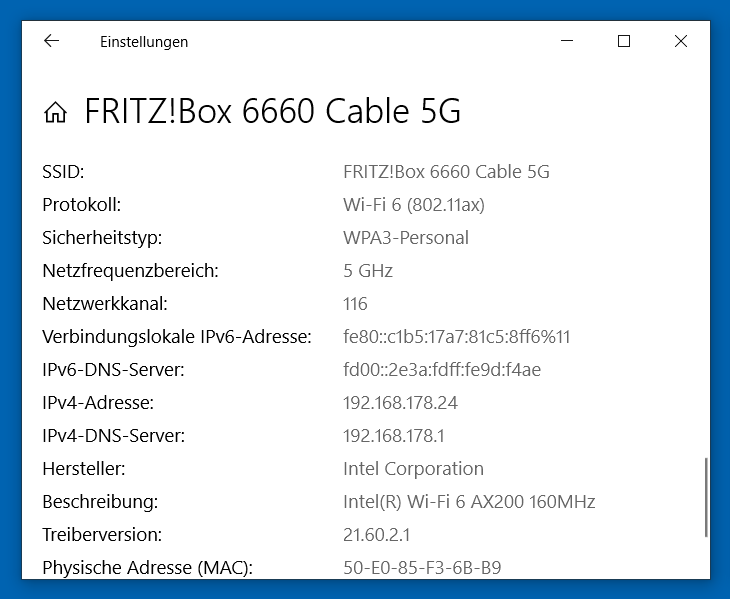
Task: Select the link-local IPv6 address value
Action: pos(456,337)
